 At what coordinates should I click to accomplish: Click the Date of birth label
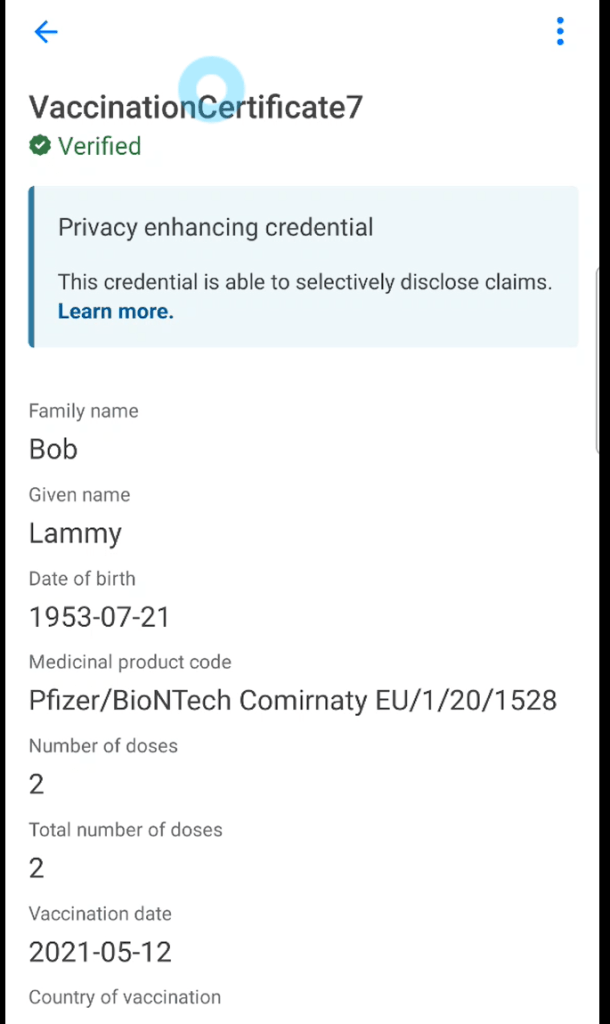point(82,579)
